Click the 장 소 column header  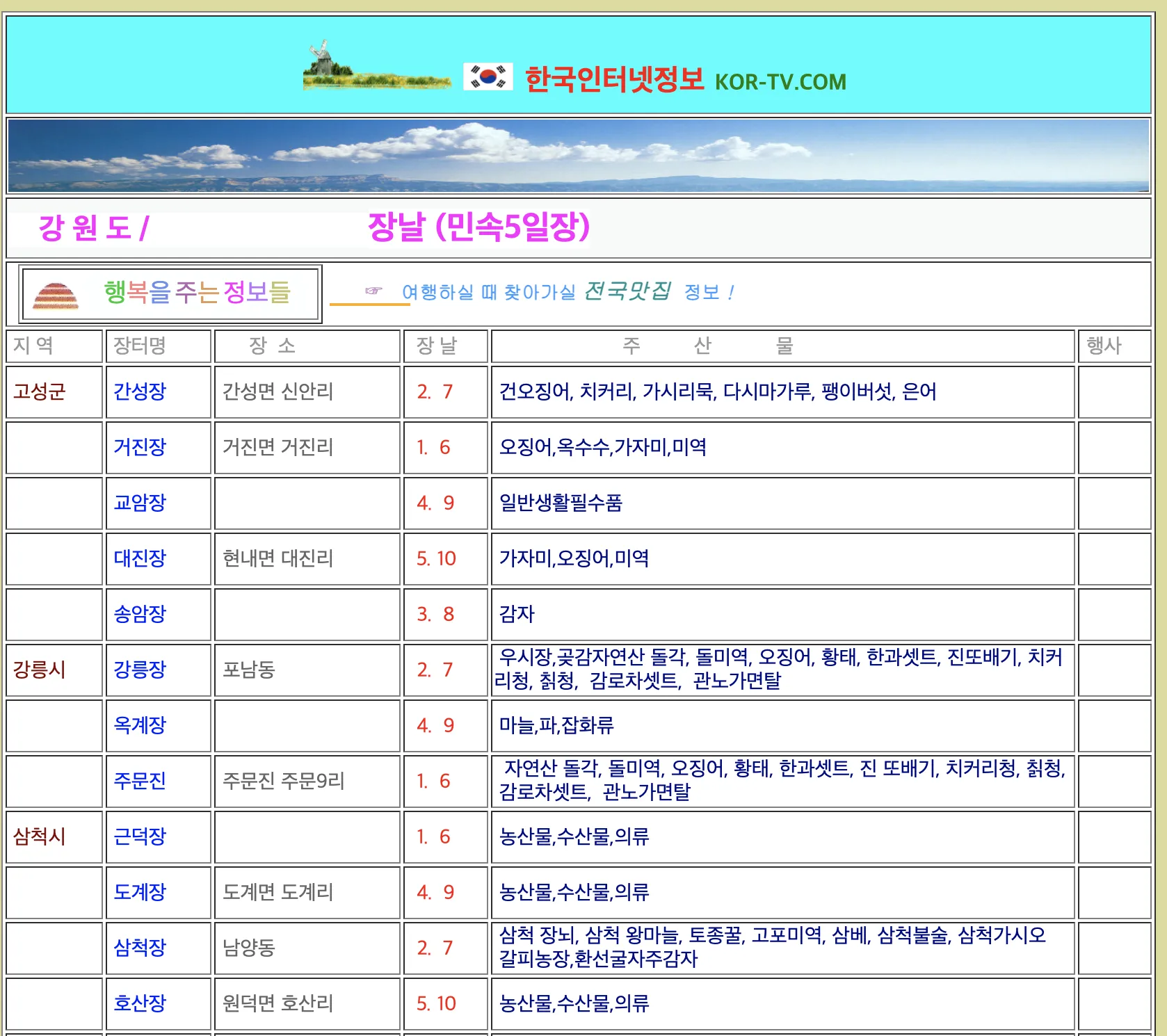tap(307, 346)
